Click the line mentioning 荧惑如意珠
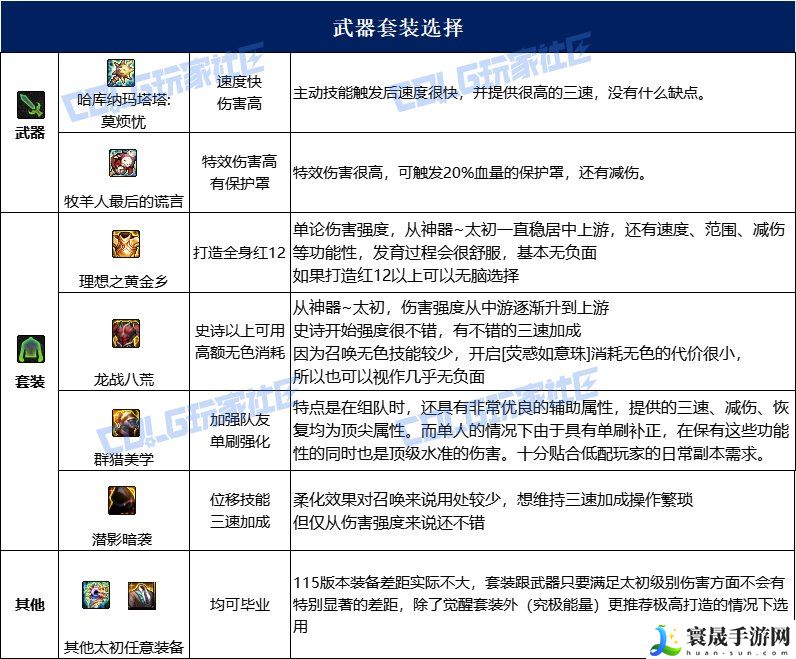The image size is (796, 659). (517, 353)
